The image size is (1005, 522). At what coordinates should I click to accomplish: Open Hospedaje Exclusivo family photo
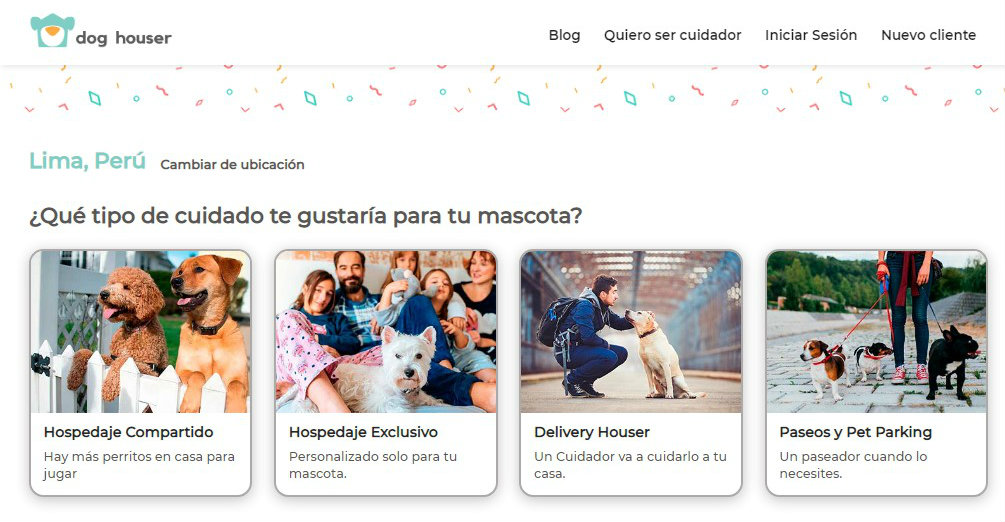[x=386, y=332]
